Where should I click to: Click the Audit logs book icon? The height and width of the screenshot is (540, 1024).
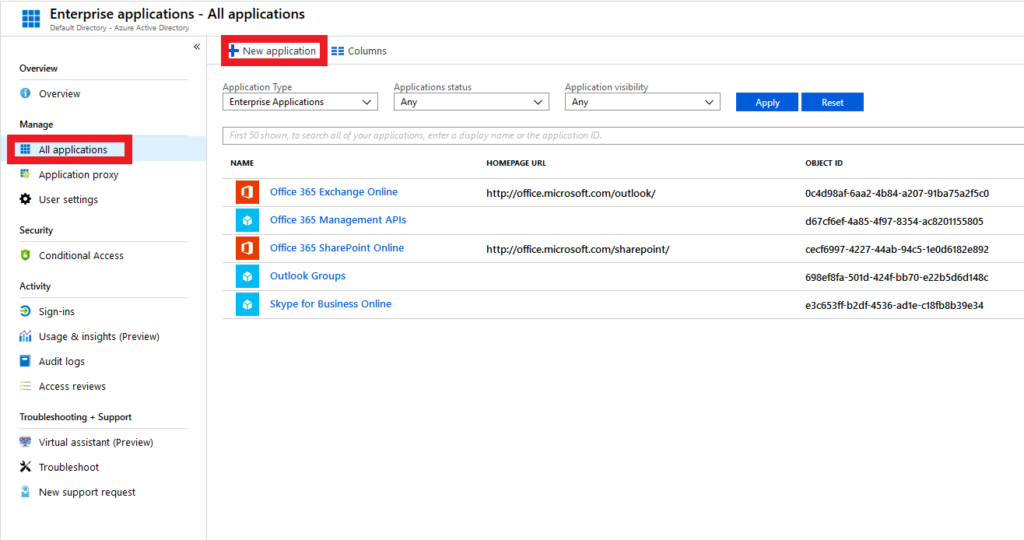(25, 361)
